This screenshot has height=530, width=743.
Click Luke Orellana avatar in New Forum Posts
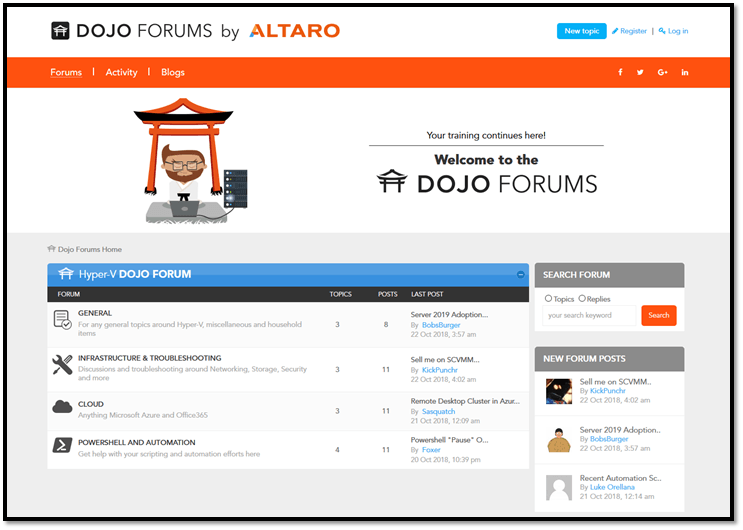[x=559, y=488]
